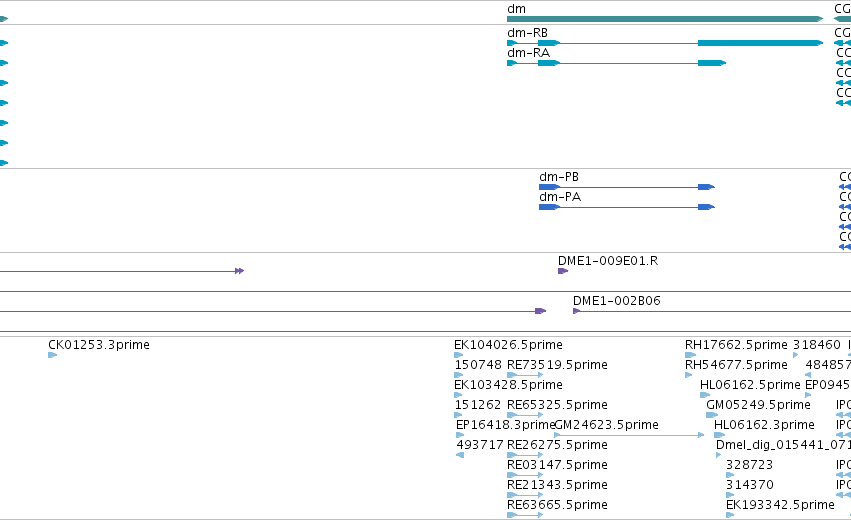Viewport: 851px width, 520px height.
Task: Click the dm gene bar
Action: [665, 19]
